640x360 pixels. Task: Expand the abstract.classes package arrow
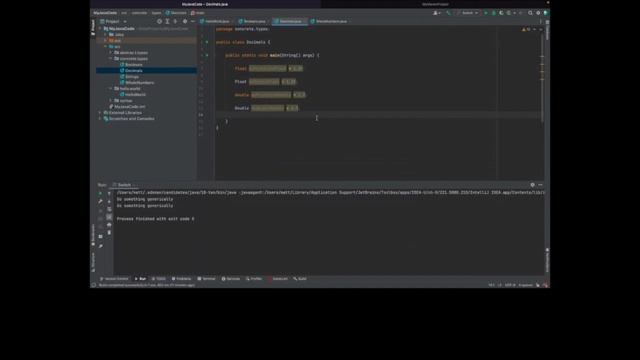tap(111, 53)
